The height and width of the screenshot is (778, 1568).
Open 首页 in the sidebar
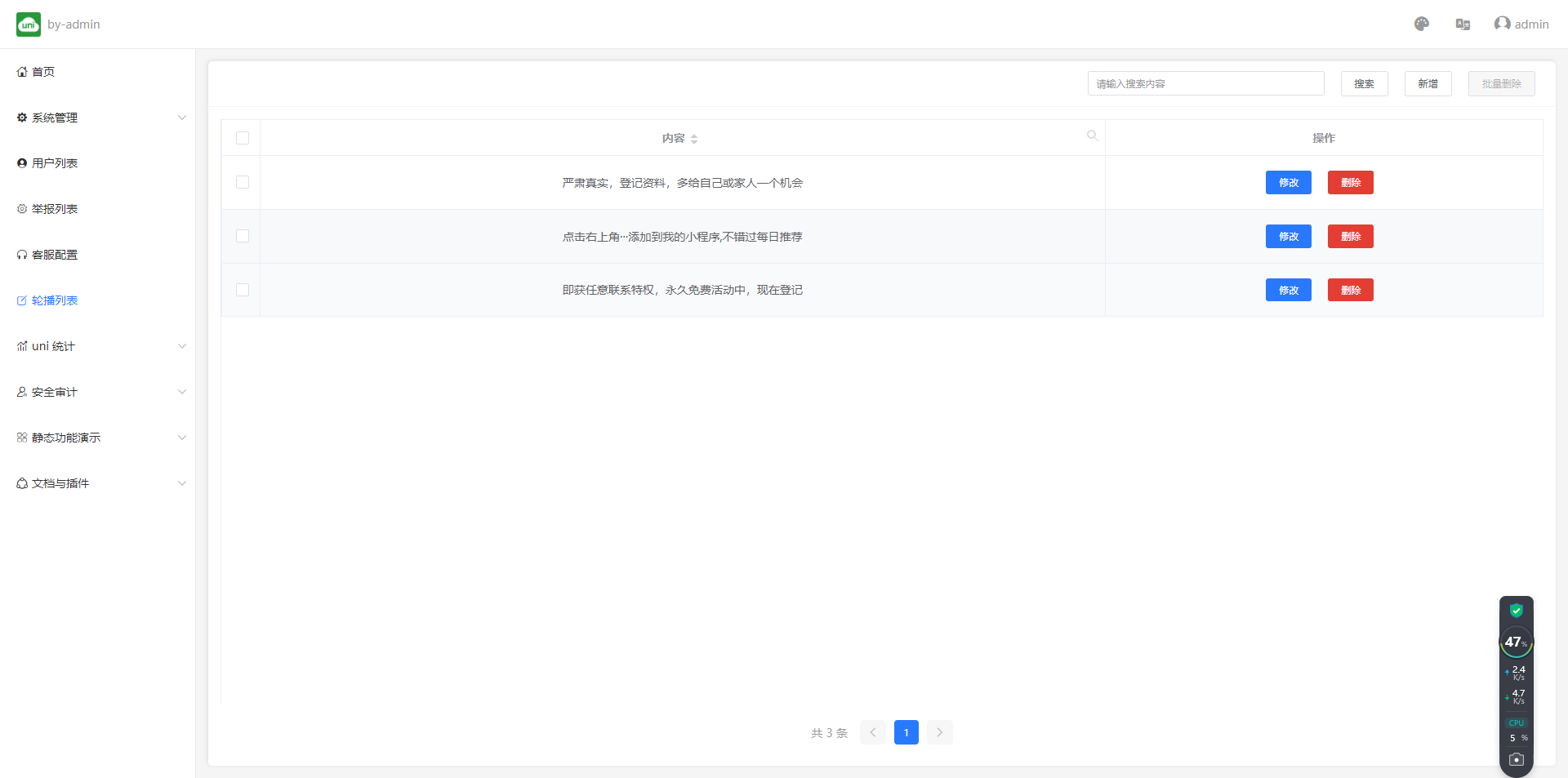(97, 72)
